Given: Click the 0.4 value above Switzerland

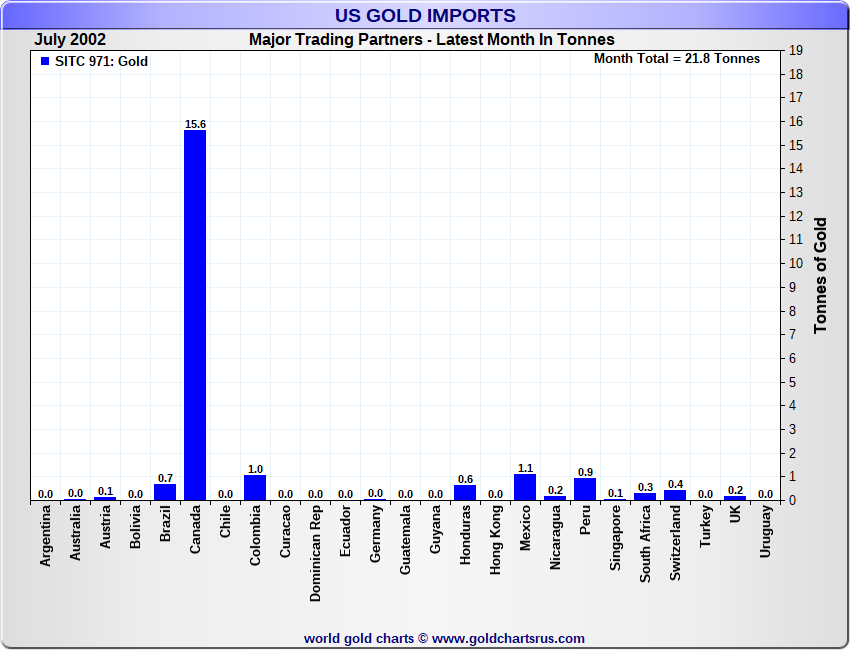Looking at the screenshot, I should 675,484.
